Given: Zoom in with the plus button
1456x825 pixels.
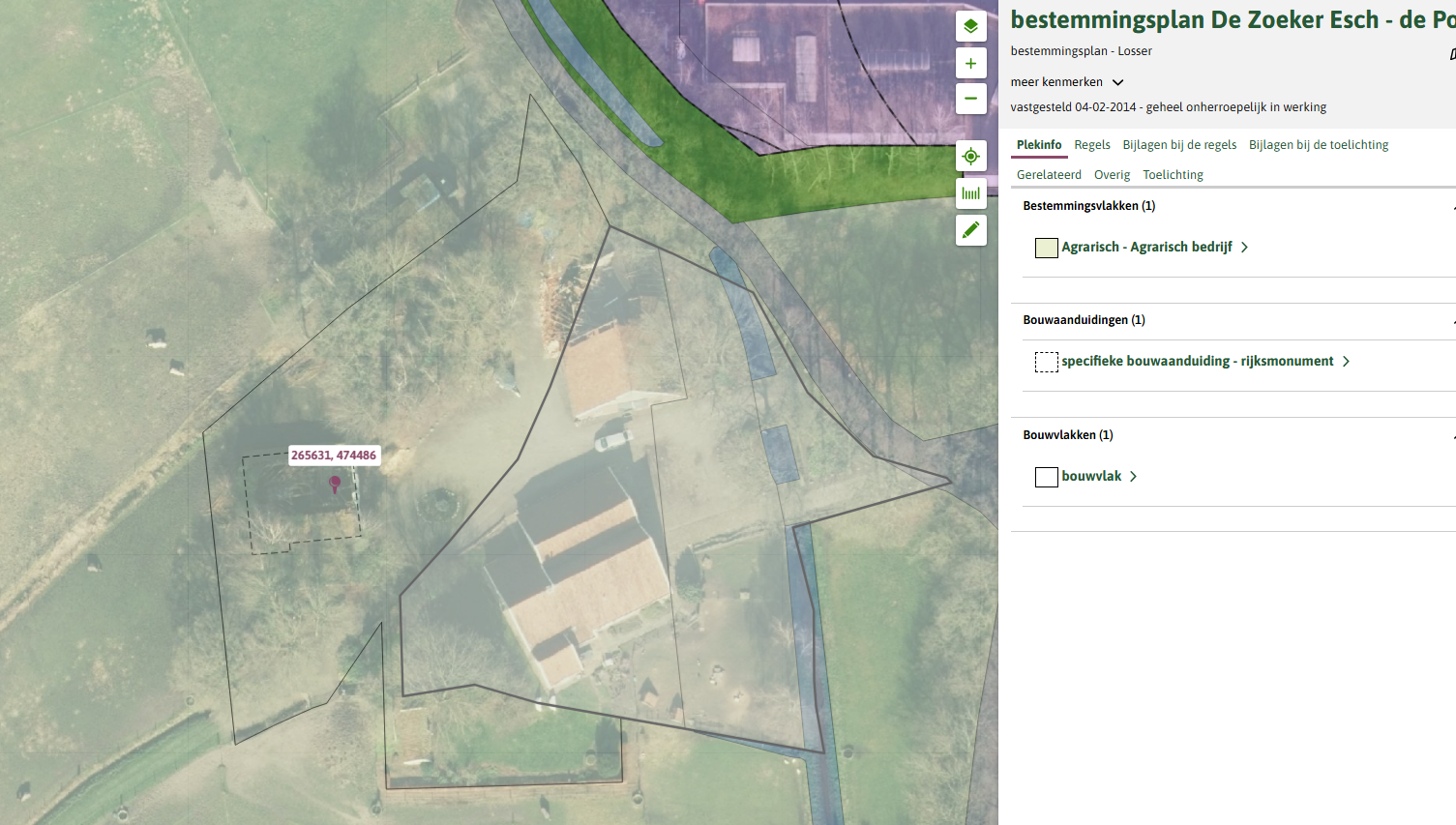Looking at the screenshot, I should coord(970,63).
